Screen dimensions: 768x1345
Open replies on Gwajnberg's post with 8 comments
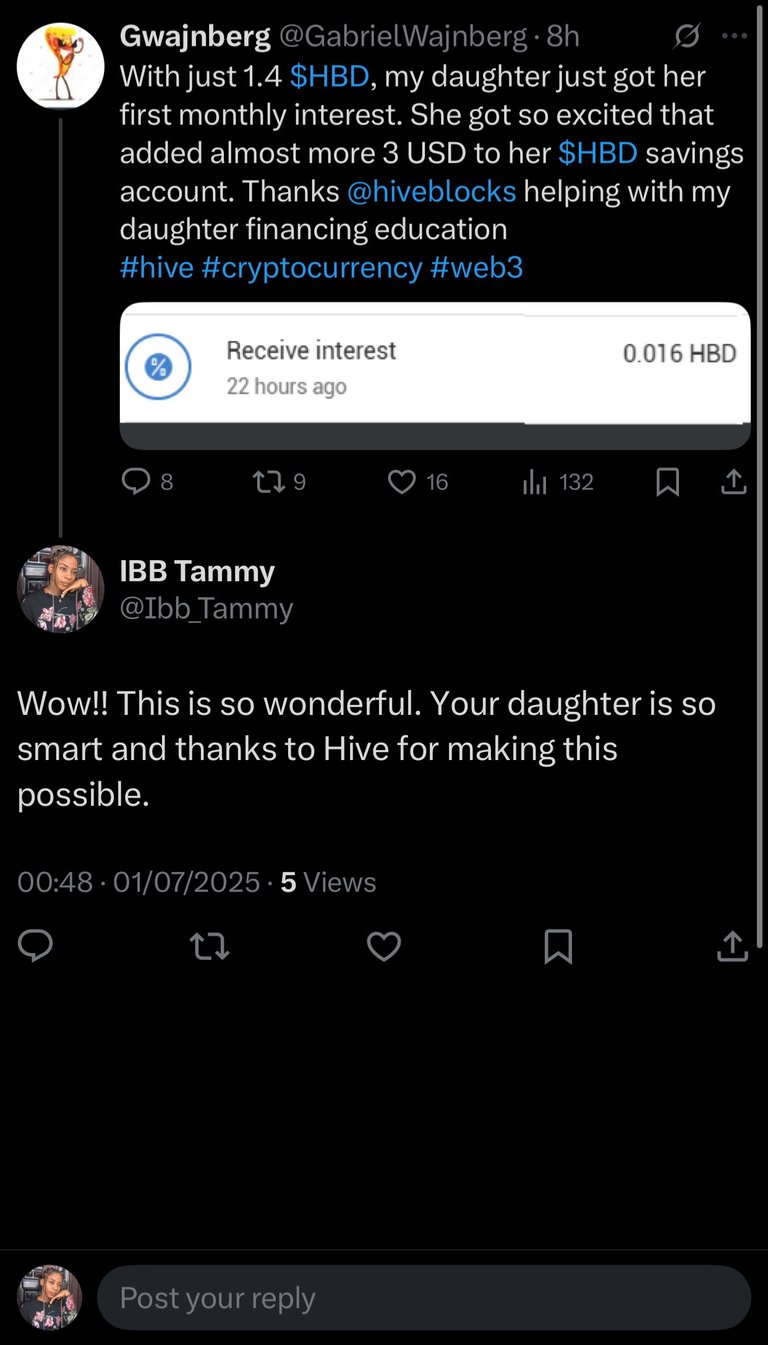point(147,482)
